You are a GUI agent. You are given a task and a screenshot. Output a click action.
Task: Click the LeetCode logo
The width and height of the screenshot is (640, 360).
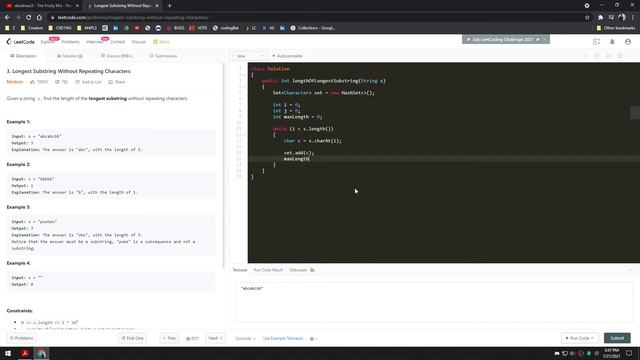[x=20, y=42]
